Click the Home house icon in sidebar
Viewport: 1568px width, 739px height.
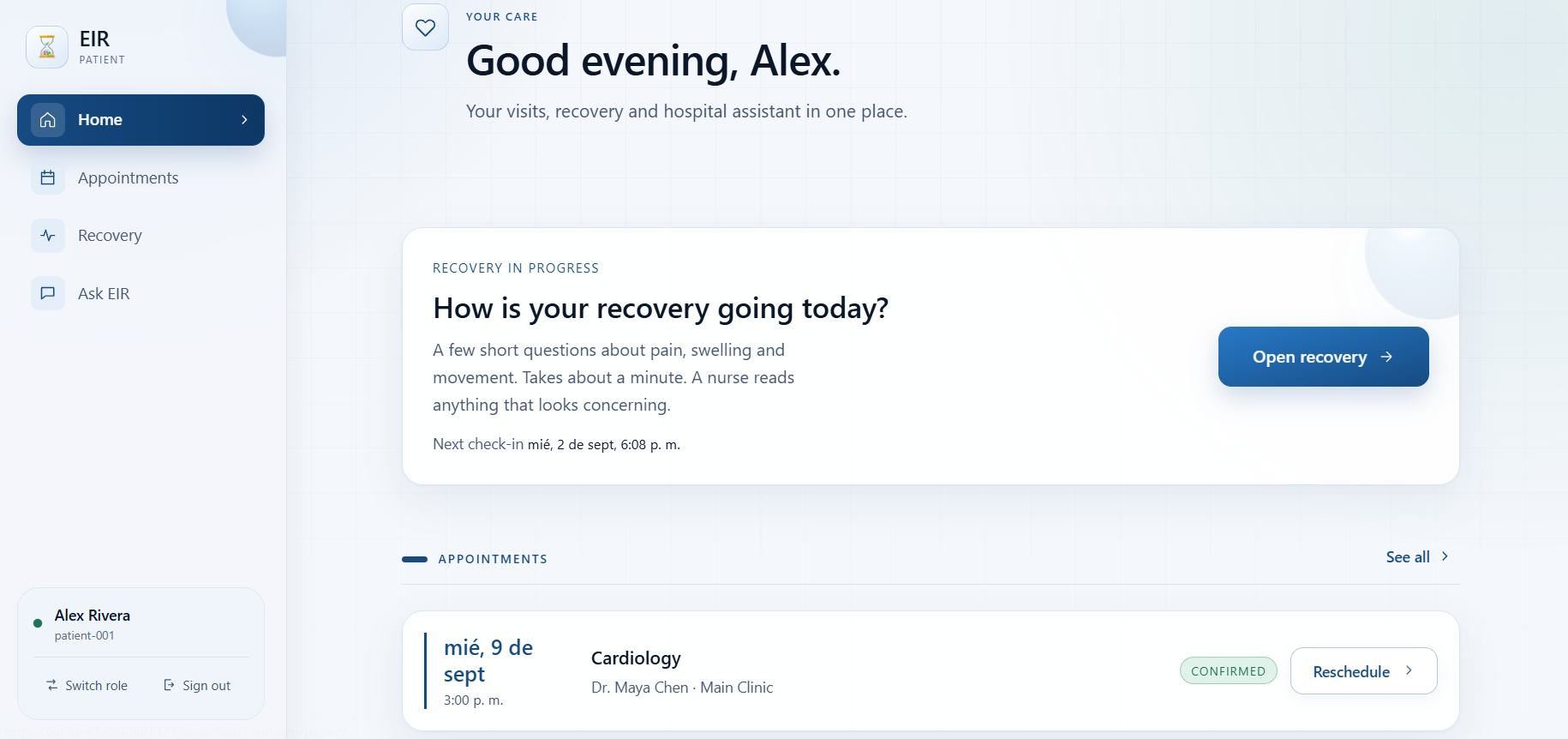click(x=48, y=120)
